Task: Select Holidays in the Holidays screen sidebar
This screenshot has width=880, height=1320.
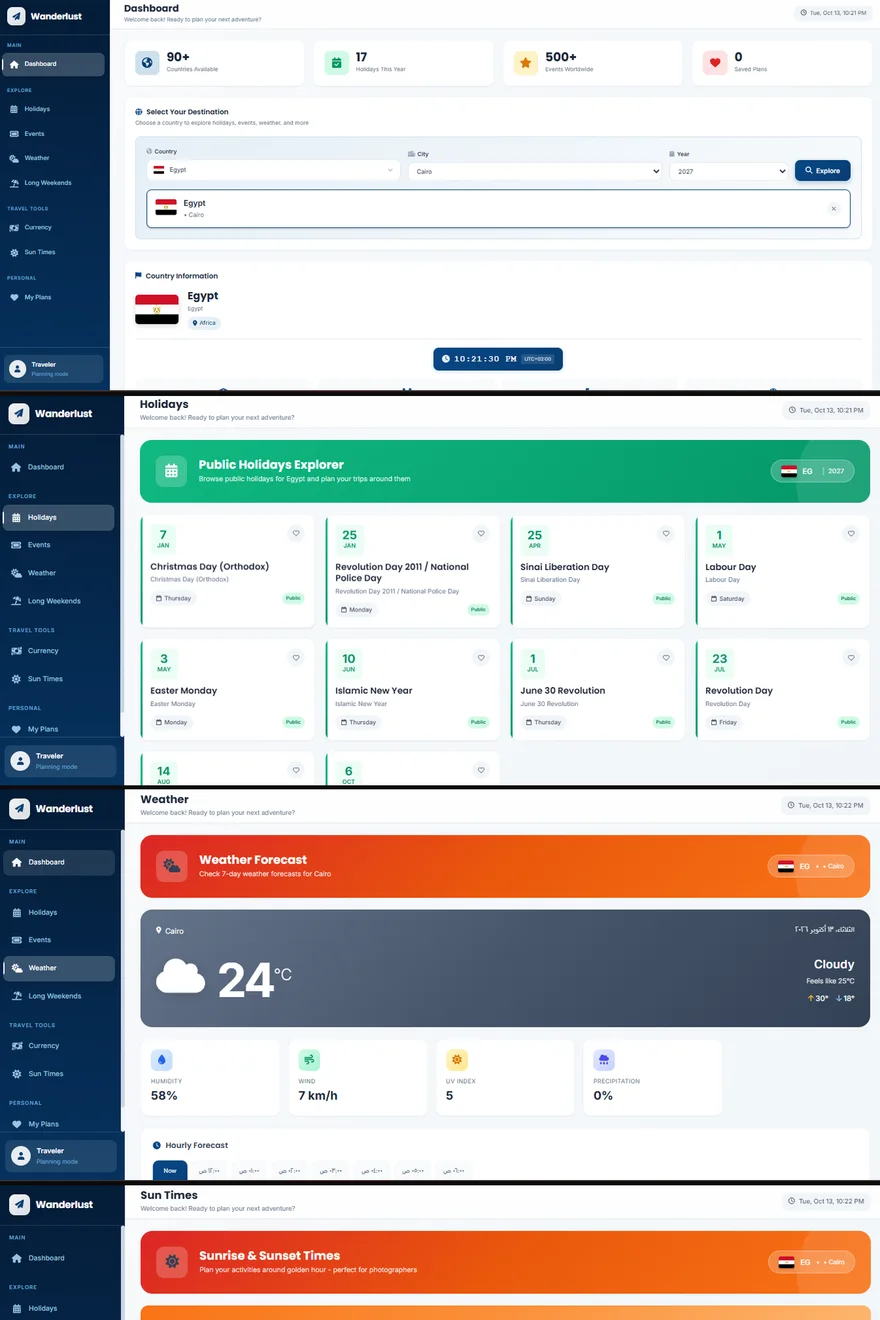Action: pyautogui.click(x=60, y=517)
